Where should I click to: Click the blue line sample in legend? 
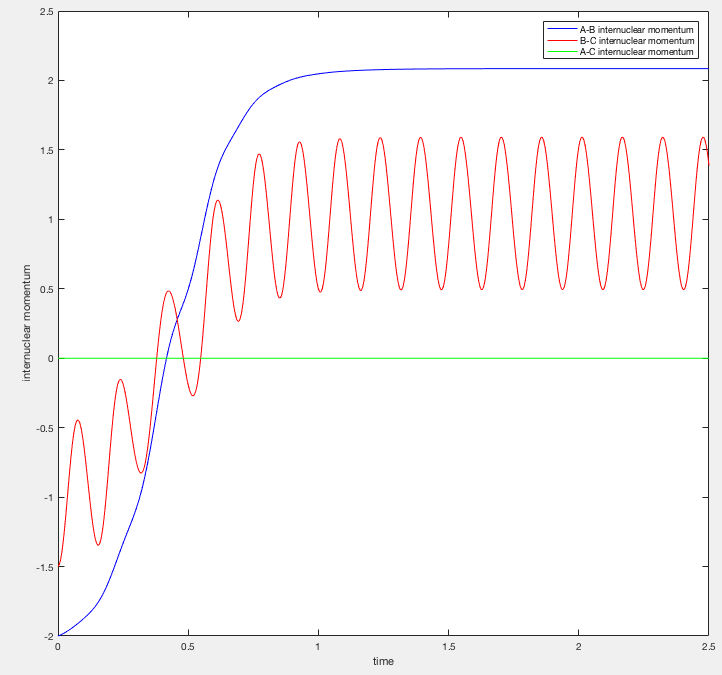tap(562, 29)
